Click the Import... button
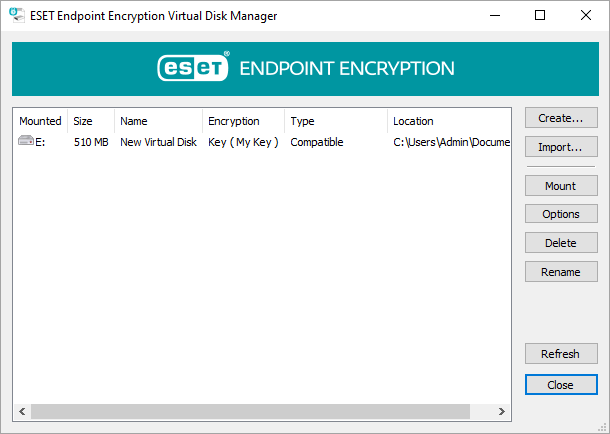The width and height of the screenshot is (610, 434). click(561, 147)
